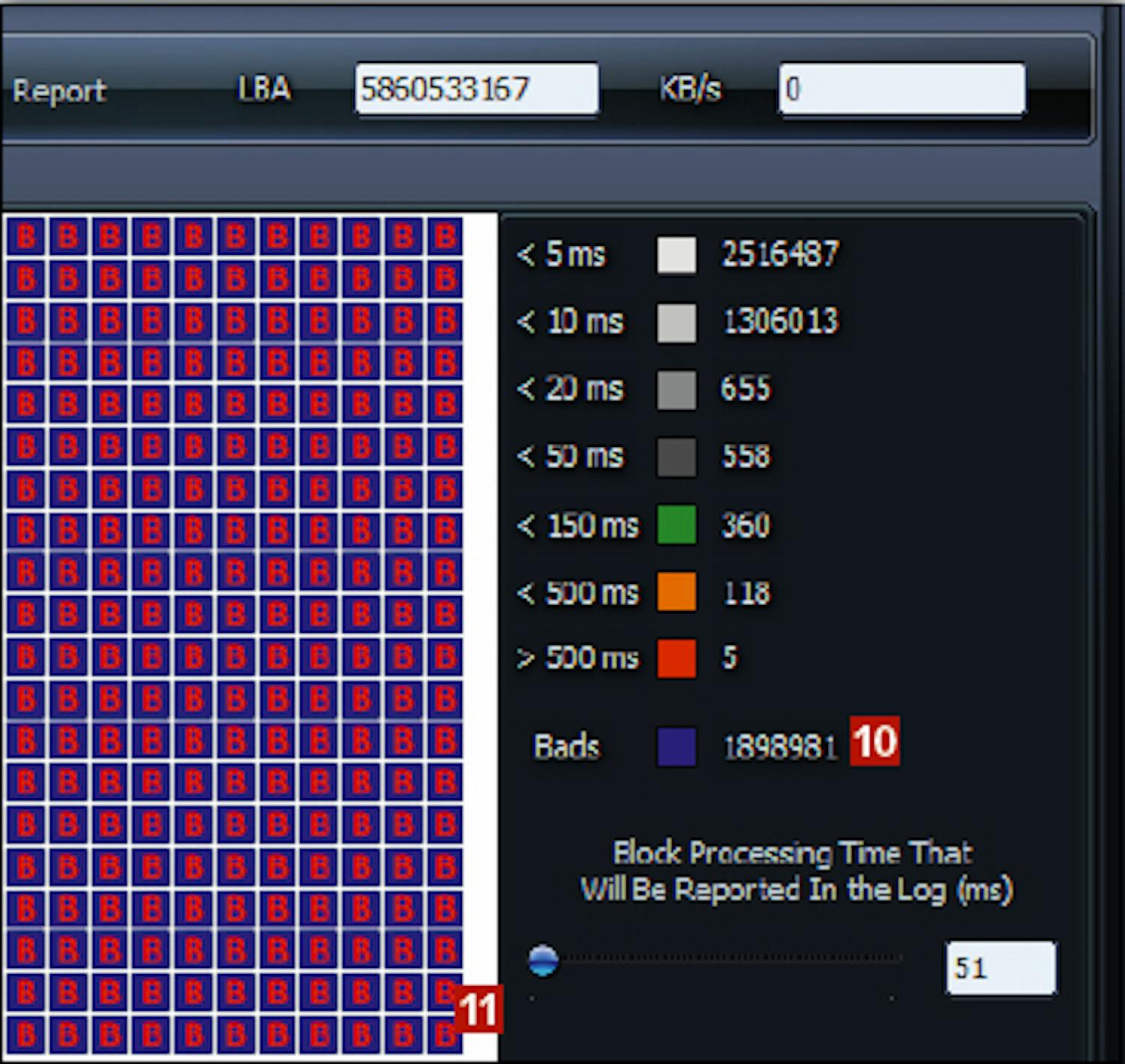The image size is (1125, 1064).
Task: Click the KB/s speed field
Action: 901,89
